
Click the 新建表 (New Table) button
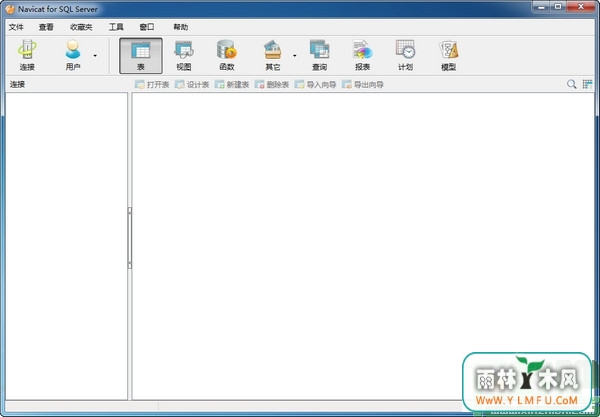tap(232, 85)
